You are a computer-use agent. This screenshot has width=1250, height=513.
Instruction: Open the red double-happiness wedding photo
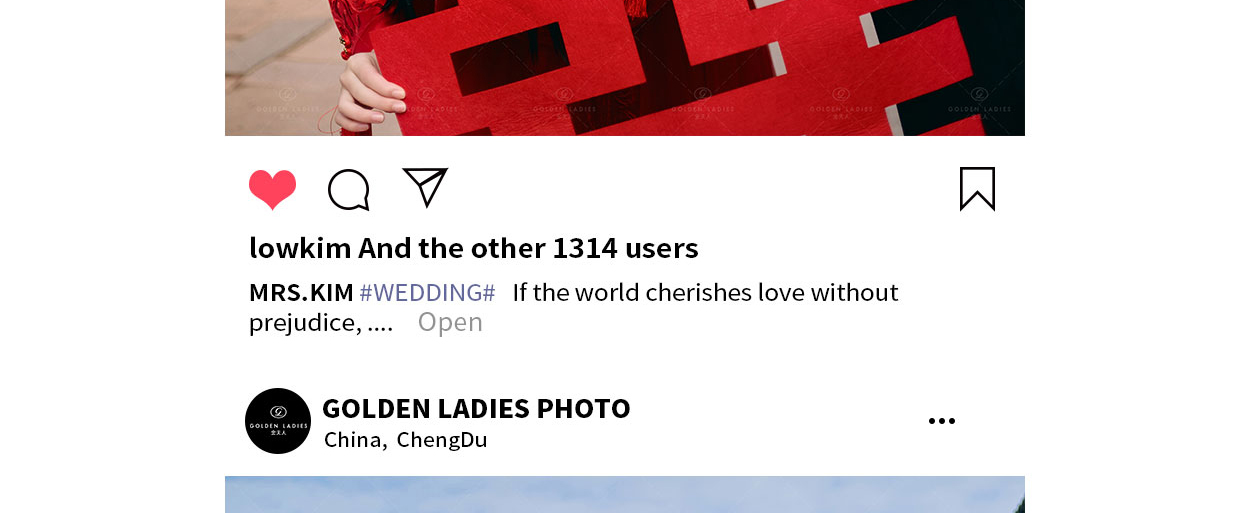pos(625,68)
